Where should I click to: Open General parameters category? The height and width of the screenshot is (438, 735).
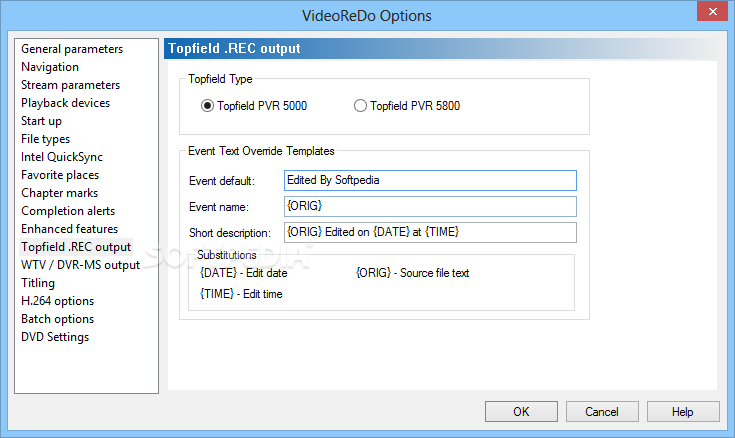[72, 49]
